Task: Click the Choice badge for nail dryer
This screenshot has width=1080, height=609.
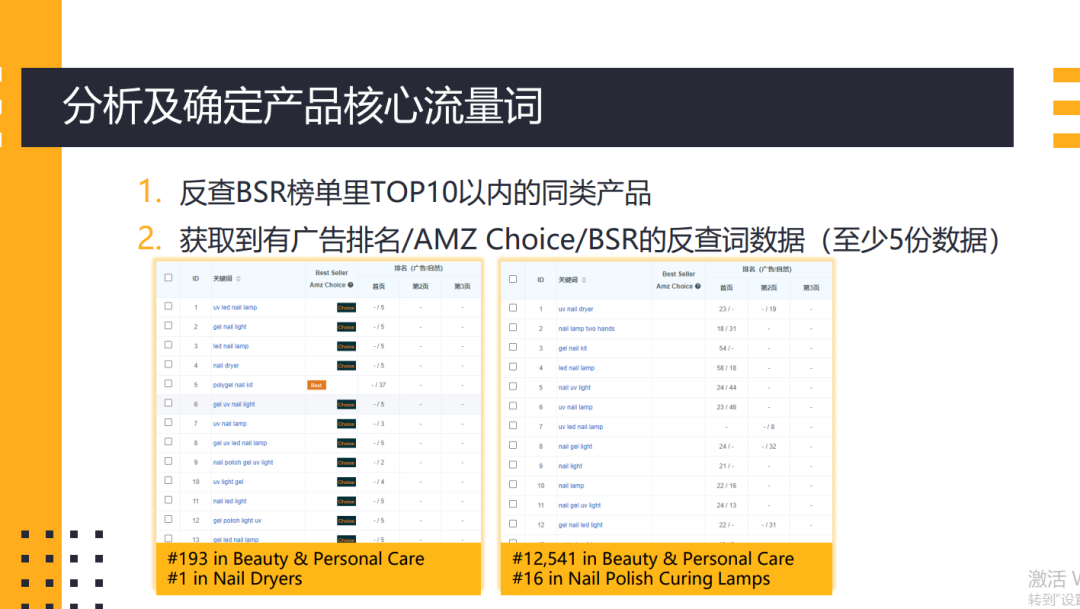Action: coord(346,364)
